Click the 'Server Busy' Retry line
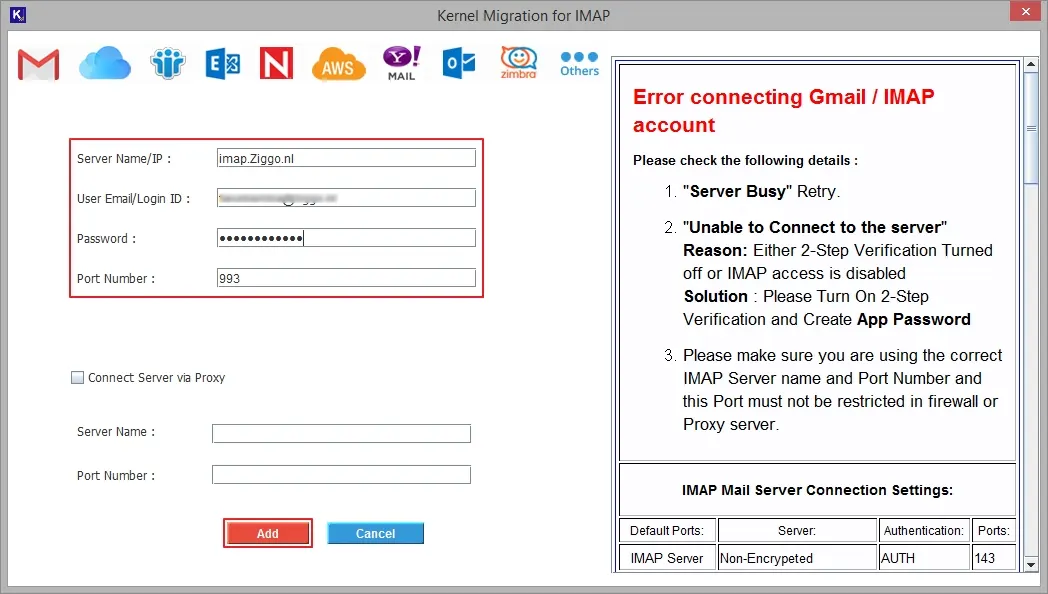 click(x=761, y=191)
